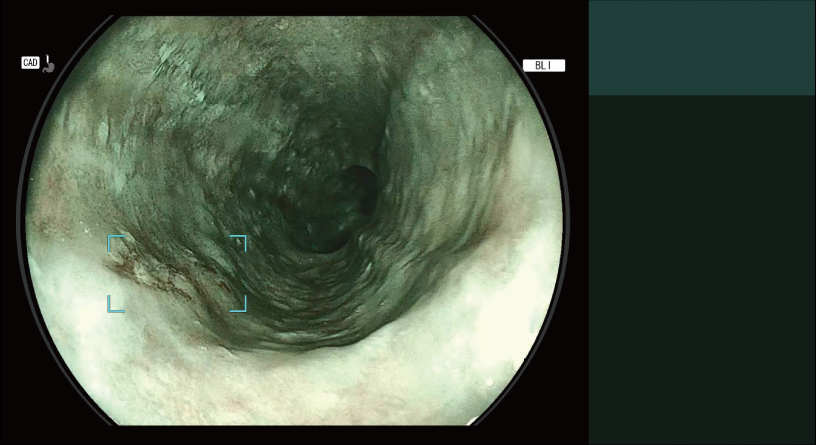Click the CAD indicator label
Viewport: 816px width, 445px height.
[30, 63]
